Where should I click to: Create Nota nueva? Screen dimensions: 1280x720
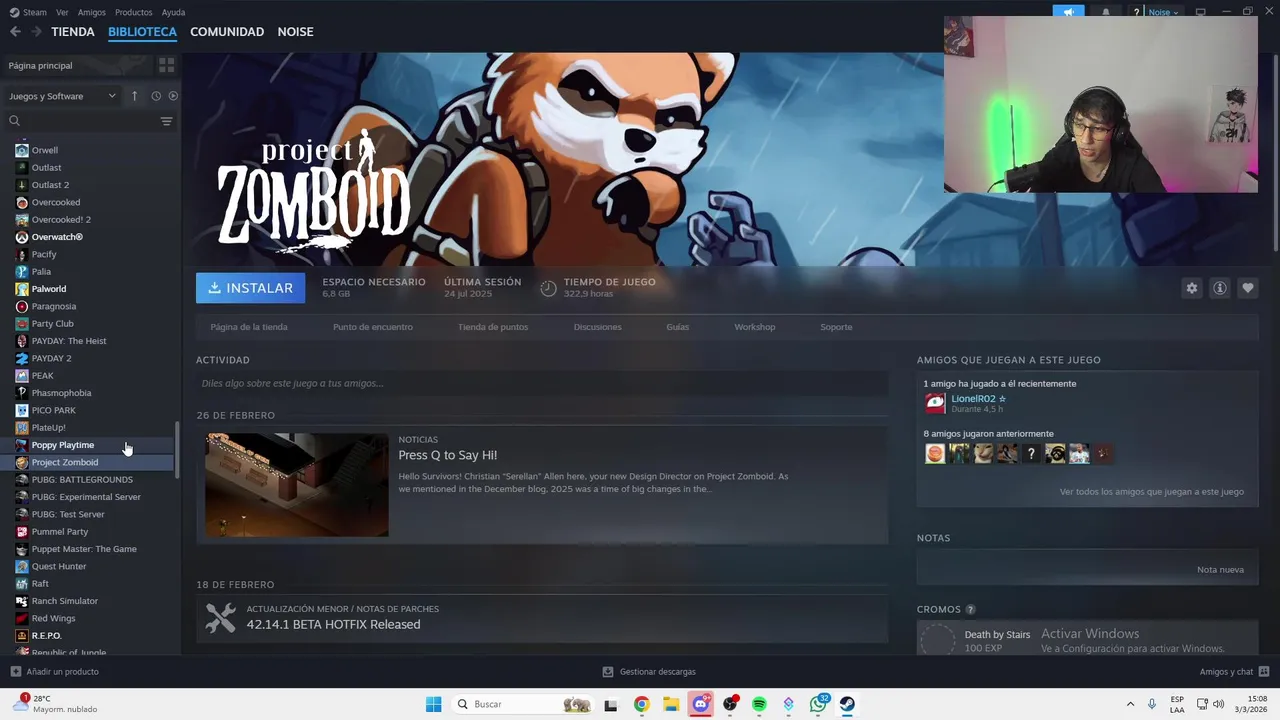[x=1220, y=570]
